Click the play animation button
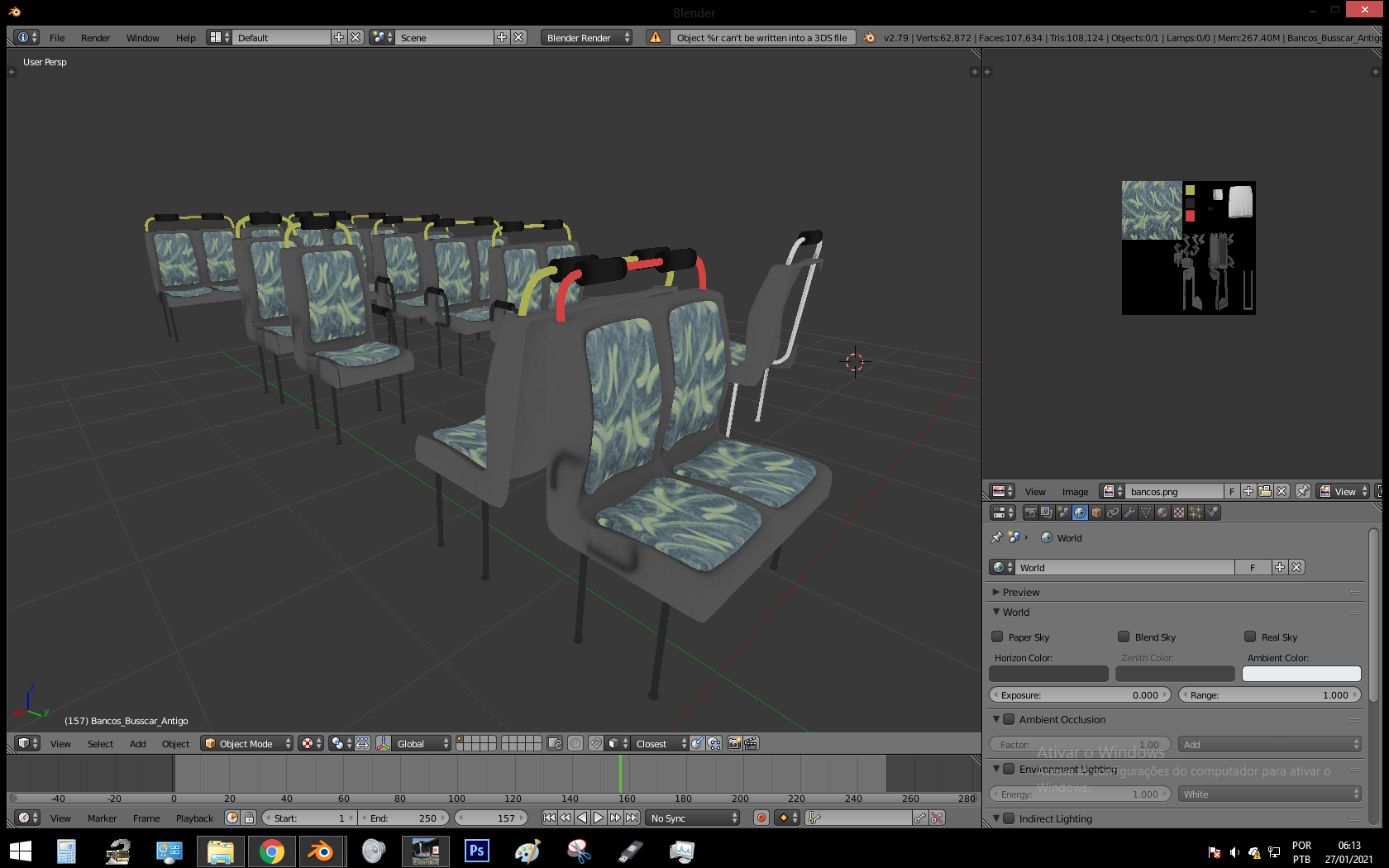The width and height of the screenshot is (1389, 868). 599,818
